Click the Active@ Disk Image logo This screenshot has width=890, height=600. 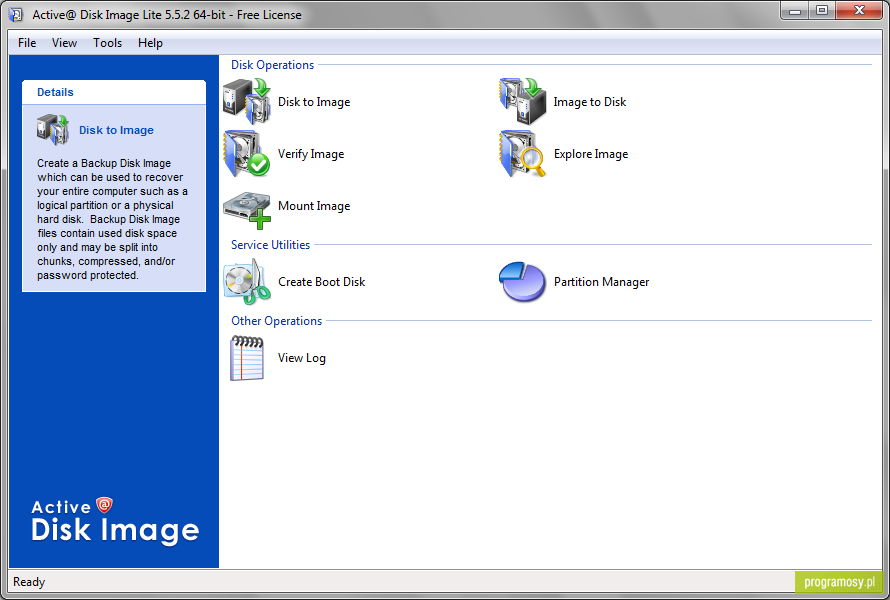point(115,521)
